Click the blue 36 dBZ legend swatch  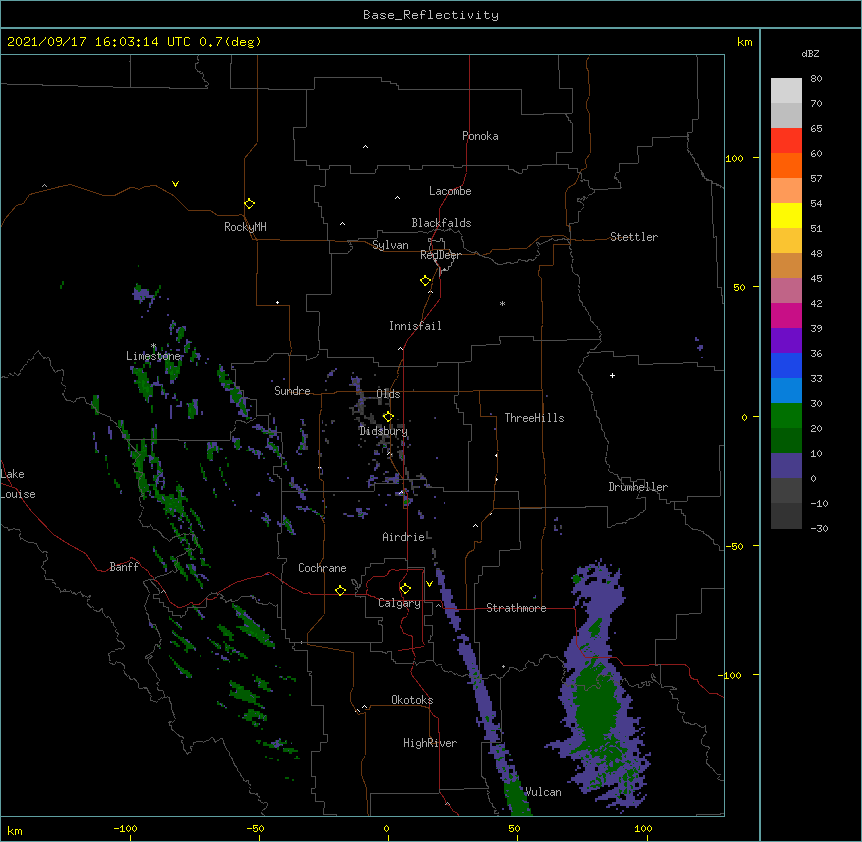(x=786, y=365)
